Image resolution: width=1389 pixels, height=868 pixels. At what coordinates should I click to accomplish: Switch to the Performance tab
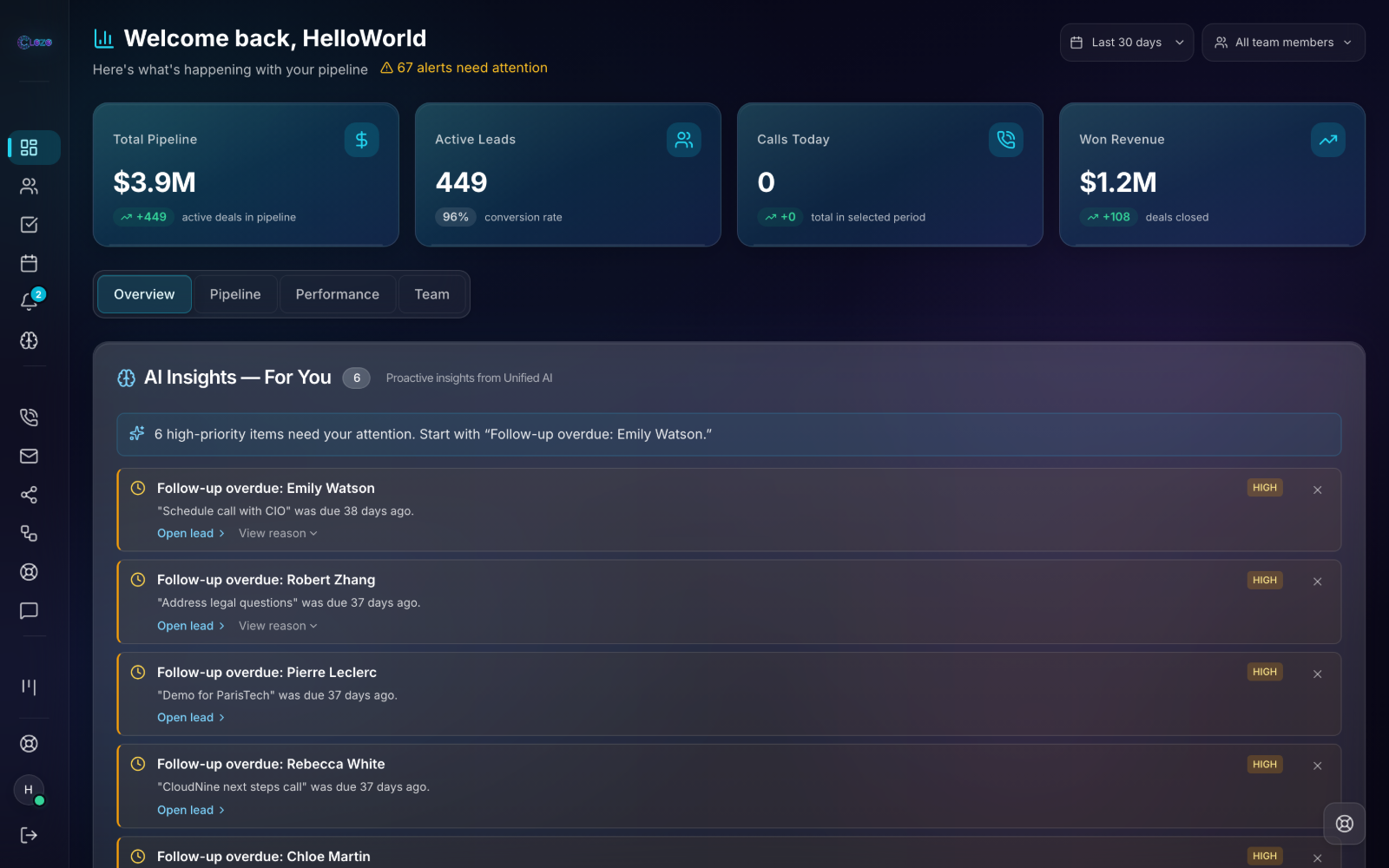338,294
